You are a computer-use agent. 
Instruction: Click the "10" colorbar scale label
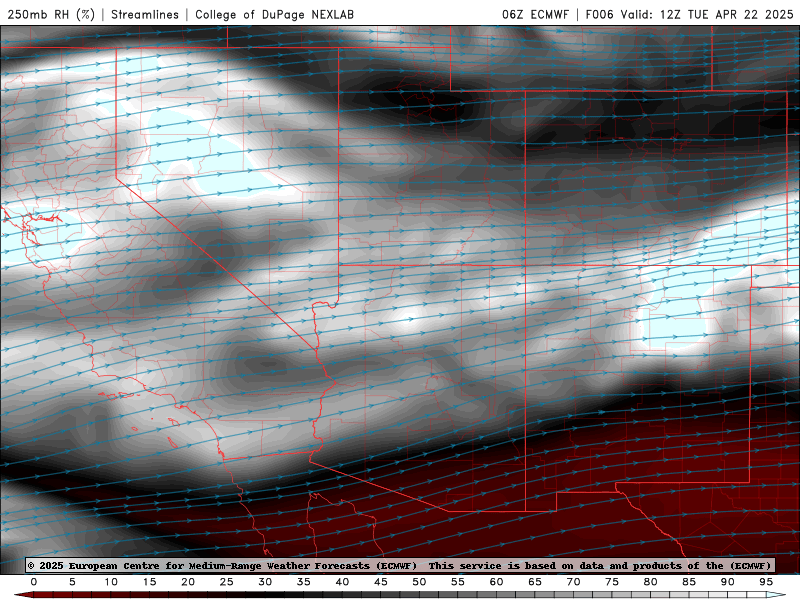pos(111,582)
